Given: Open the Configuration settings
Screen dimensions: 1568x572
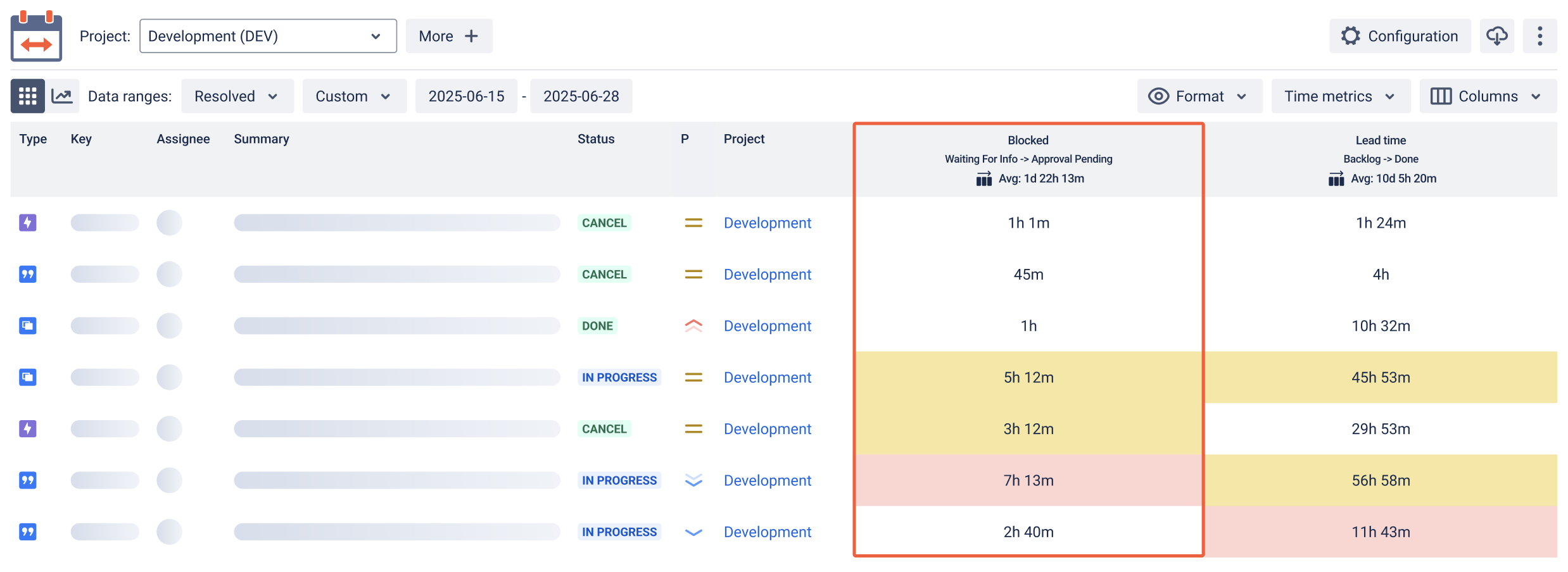Looking at the screenshot, I should pyautogui.click(x=1400, y=36).
